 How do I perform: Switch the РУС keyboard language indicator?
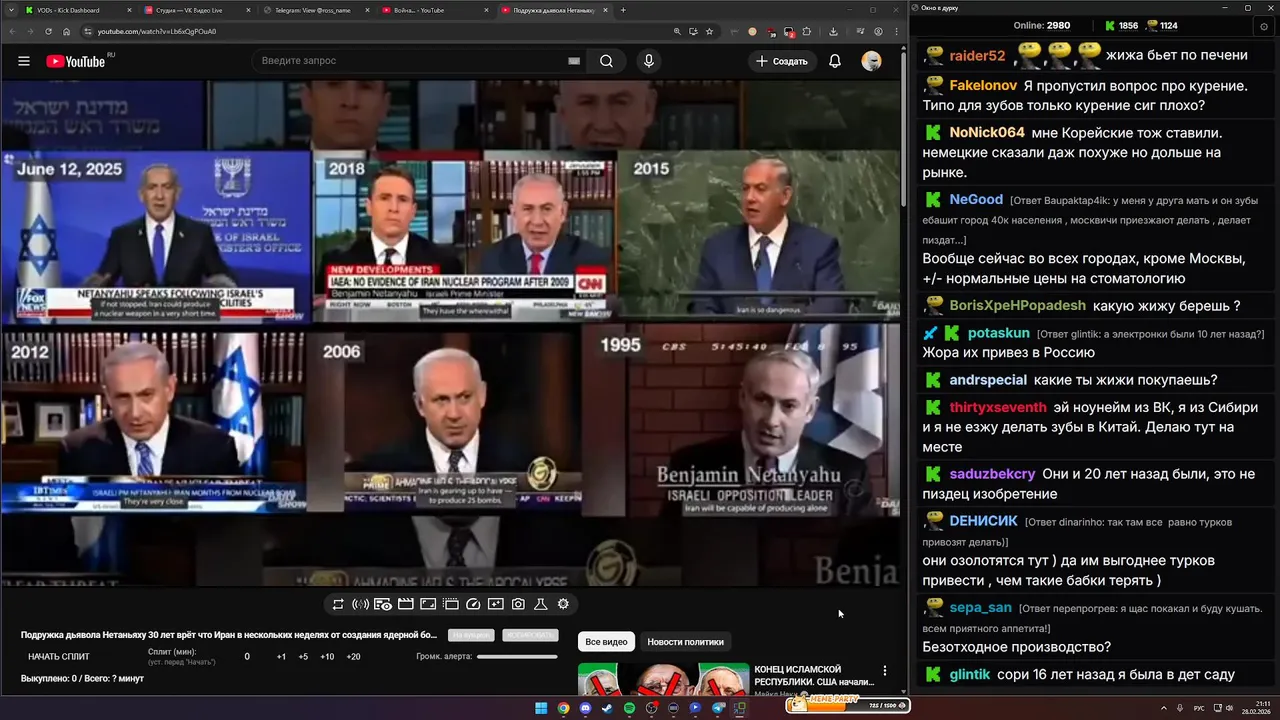point(1199,708)
